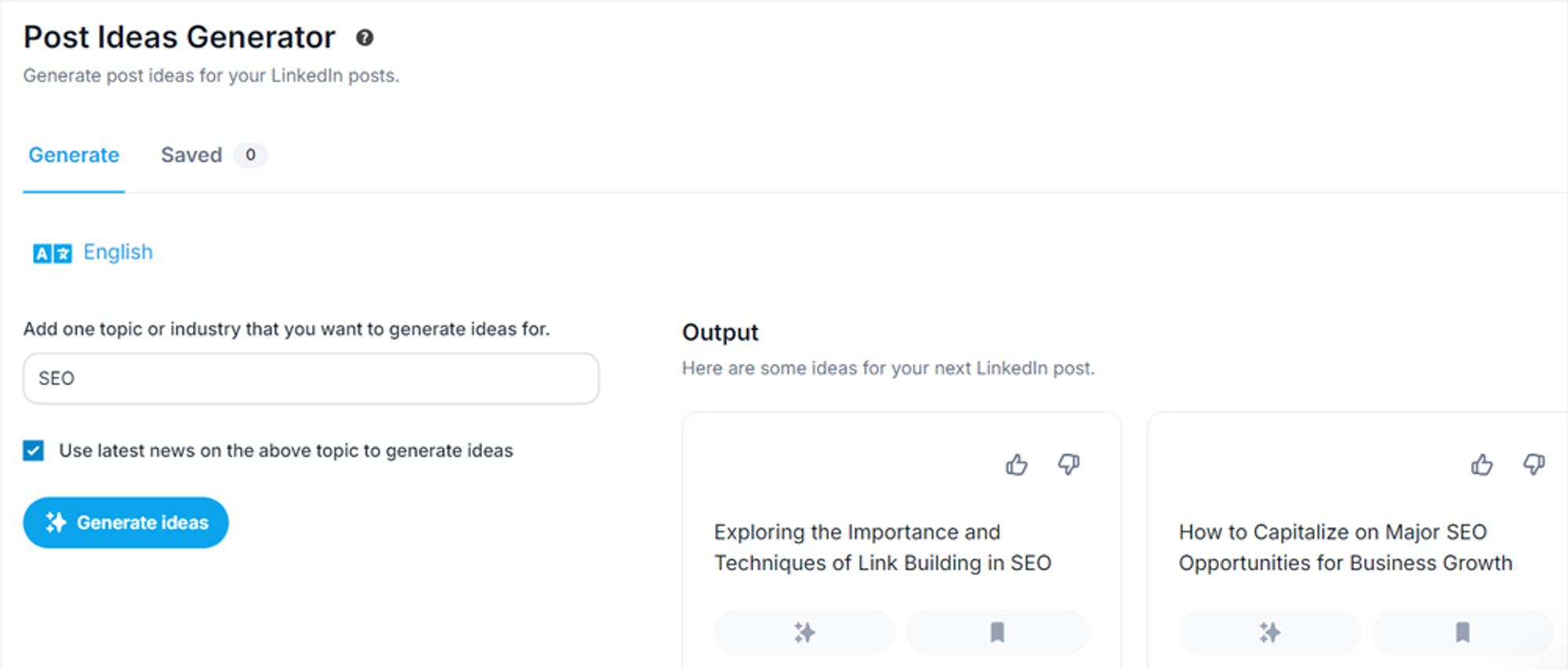Like the Link Building idea with thumbs up
Image resolution: width=1568 pixels, height=670 pixels.
pyautogui.click(x=1016, y=465)
